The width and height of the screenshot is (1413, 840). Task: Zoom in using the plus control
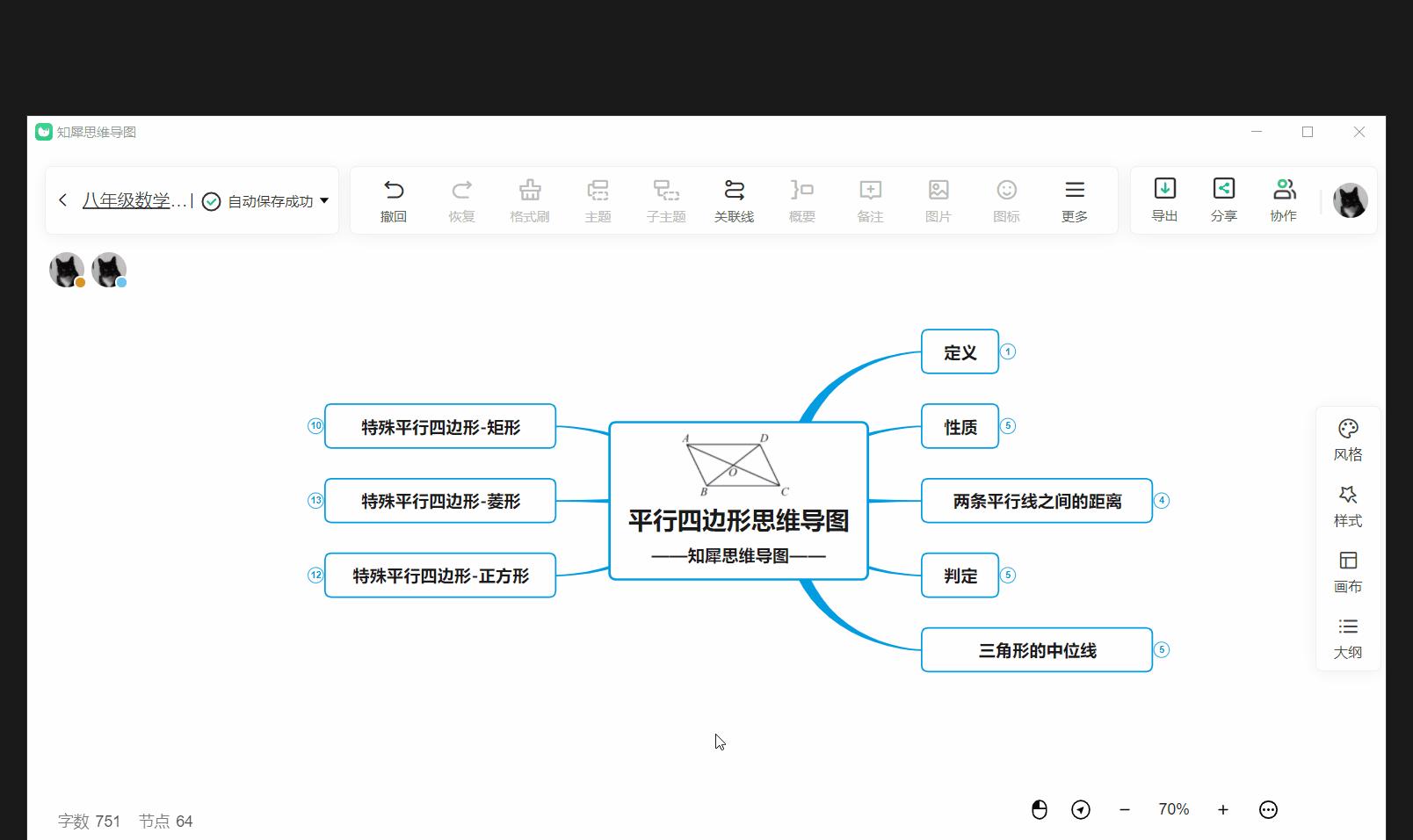point(1222,809)
